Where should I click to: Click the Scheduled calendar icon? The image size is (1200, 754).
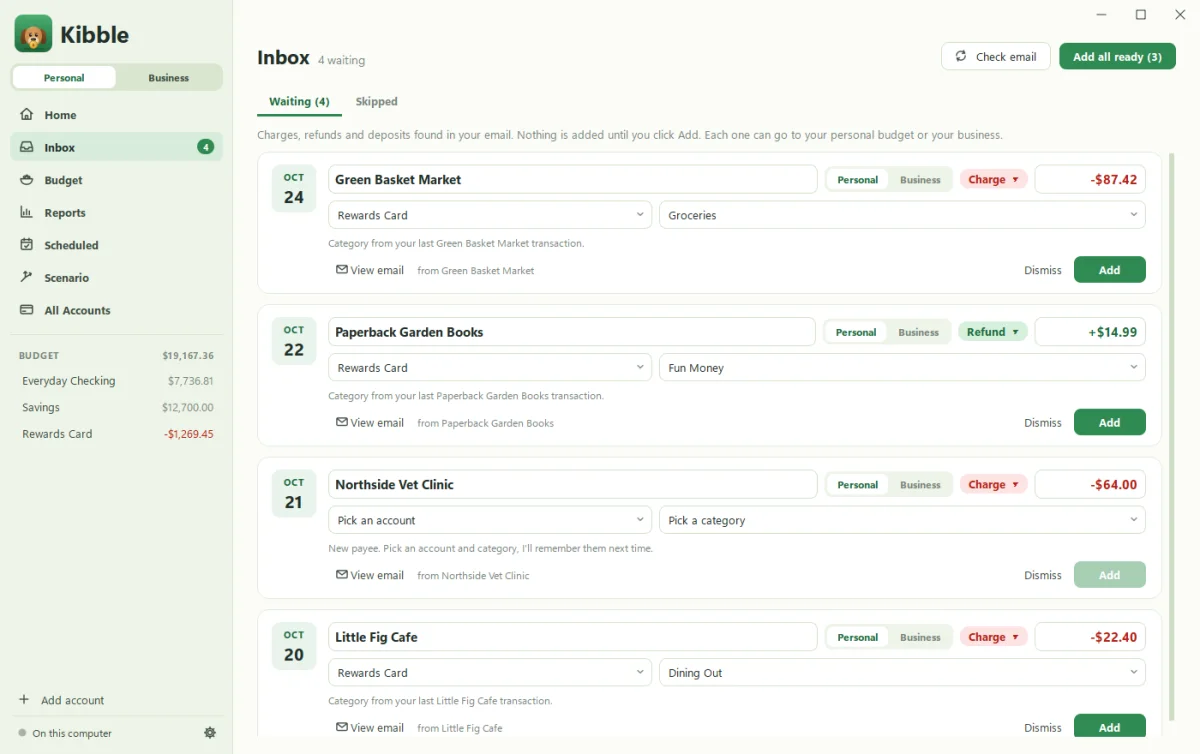click(x=27, y=245)
